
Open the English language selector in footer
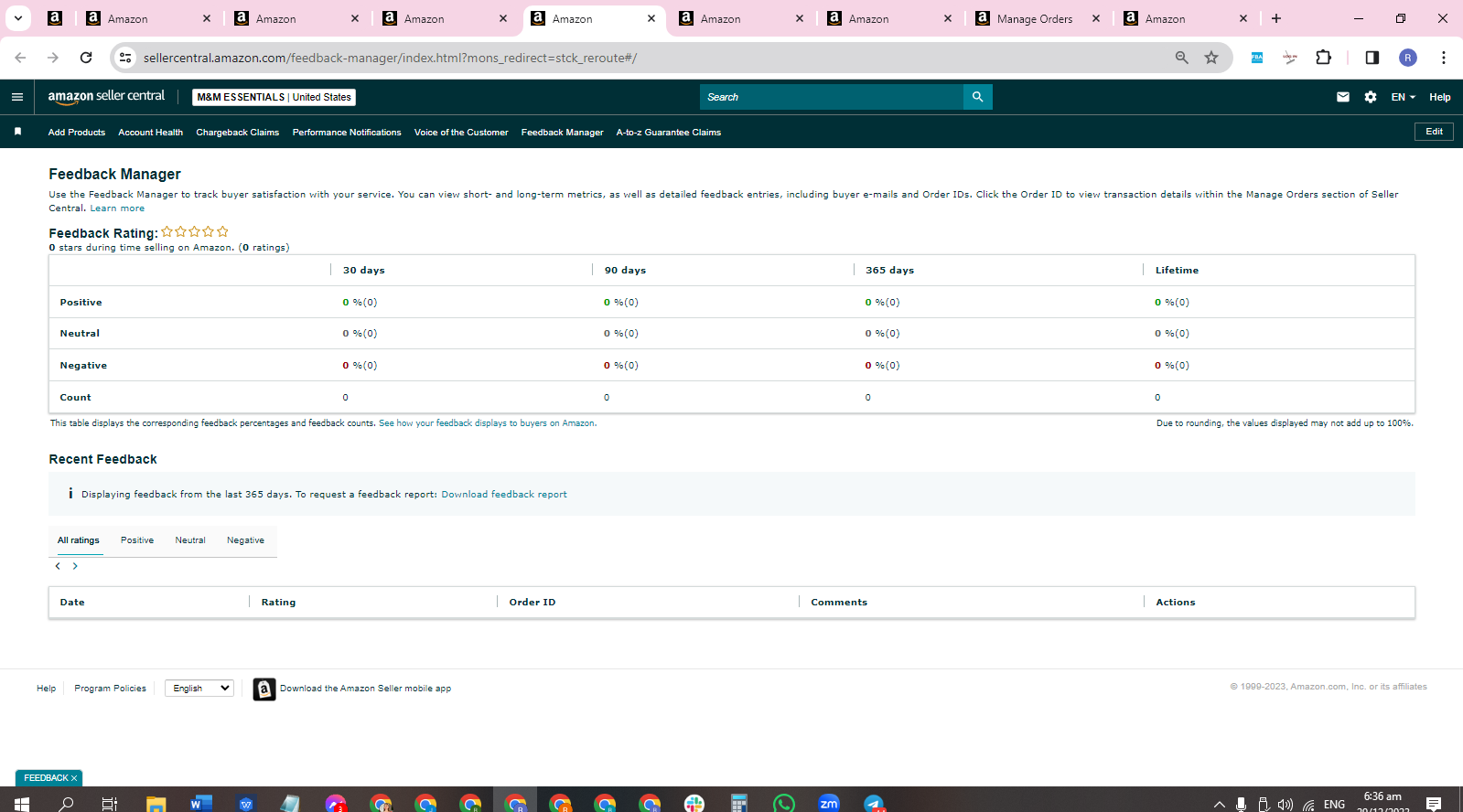coord(199,689)
